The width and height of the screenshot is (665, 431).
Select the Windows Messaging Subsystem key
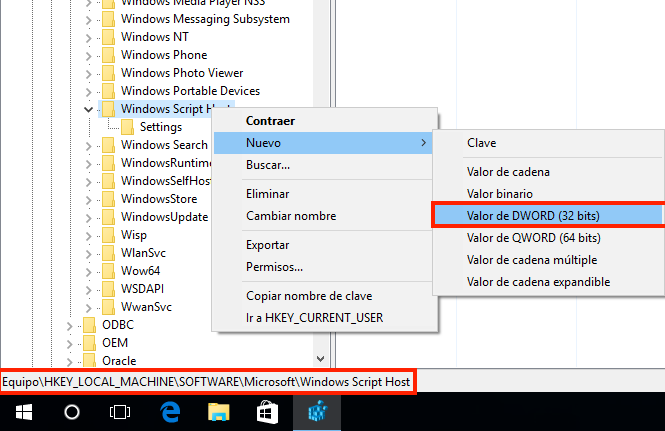[205, 19]
